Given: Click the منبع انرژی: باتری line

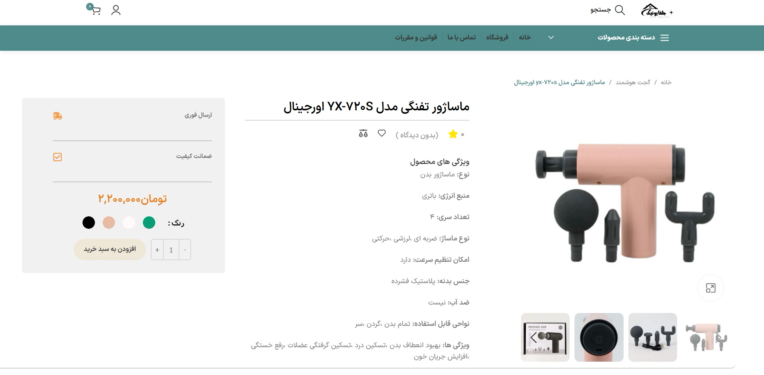Looking at the screenshot, I should tap(445, 196).
